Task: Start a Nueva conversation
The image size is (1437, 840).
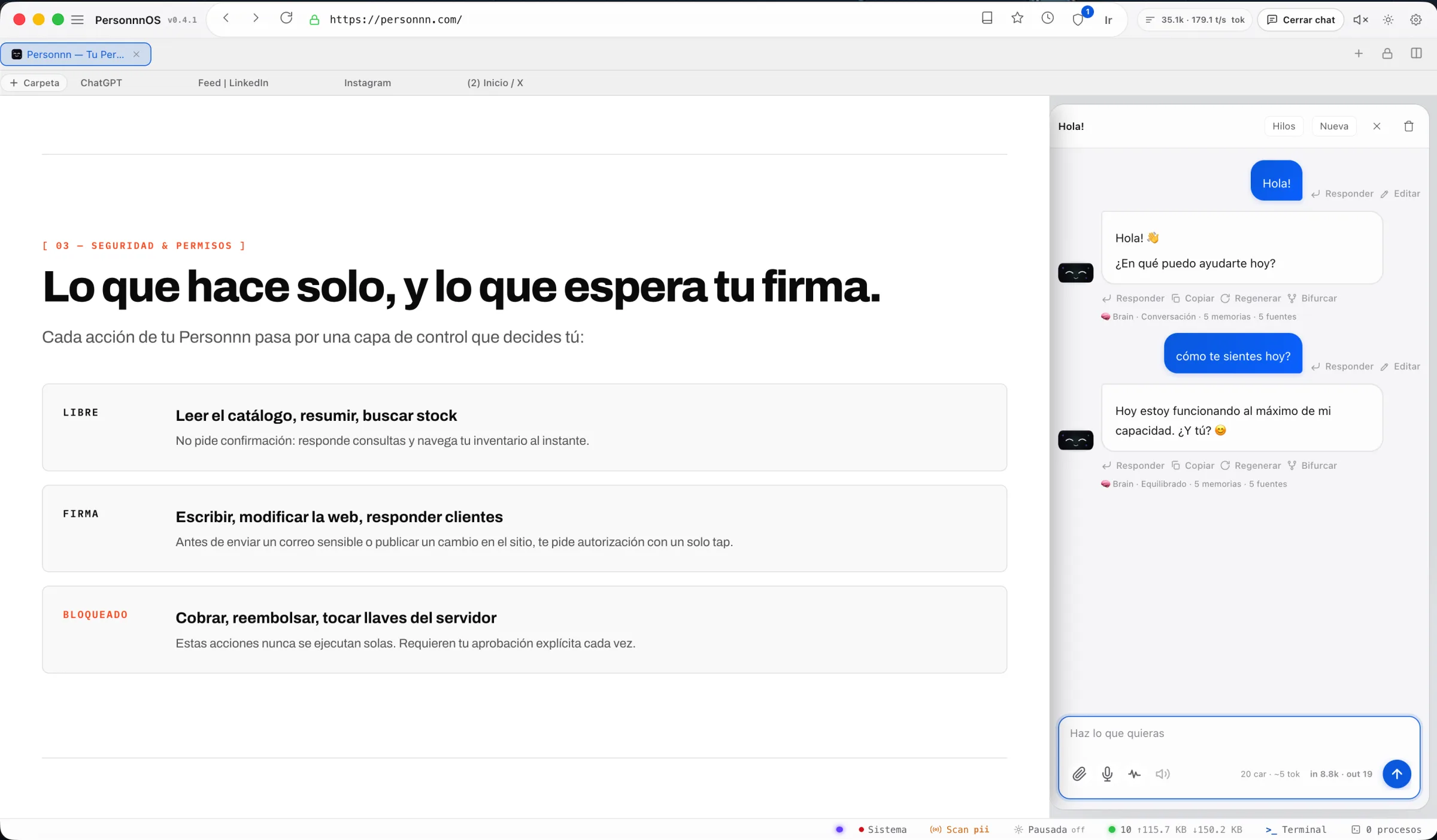Action: 1334,126
